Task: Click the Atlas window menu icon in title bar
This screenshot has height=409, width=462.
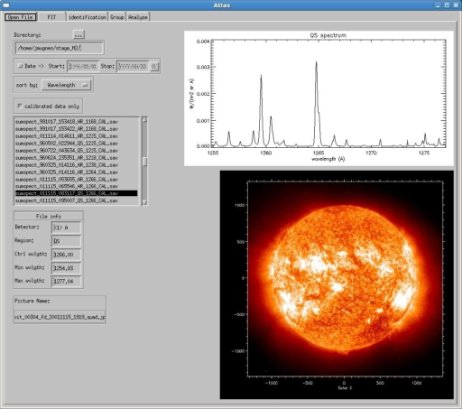Action: point(6,5)
